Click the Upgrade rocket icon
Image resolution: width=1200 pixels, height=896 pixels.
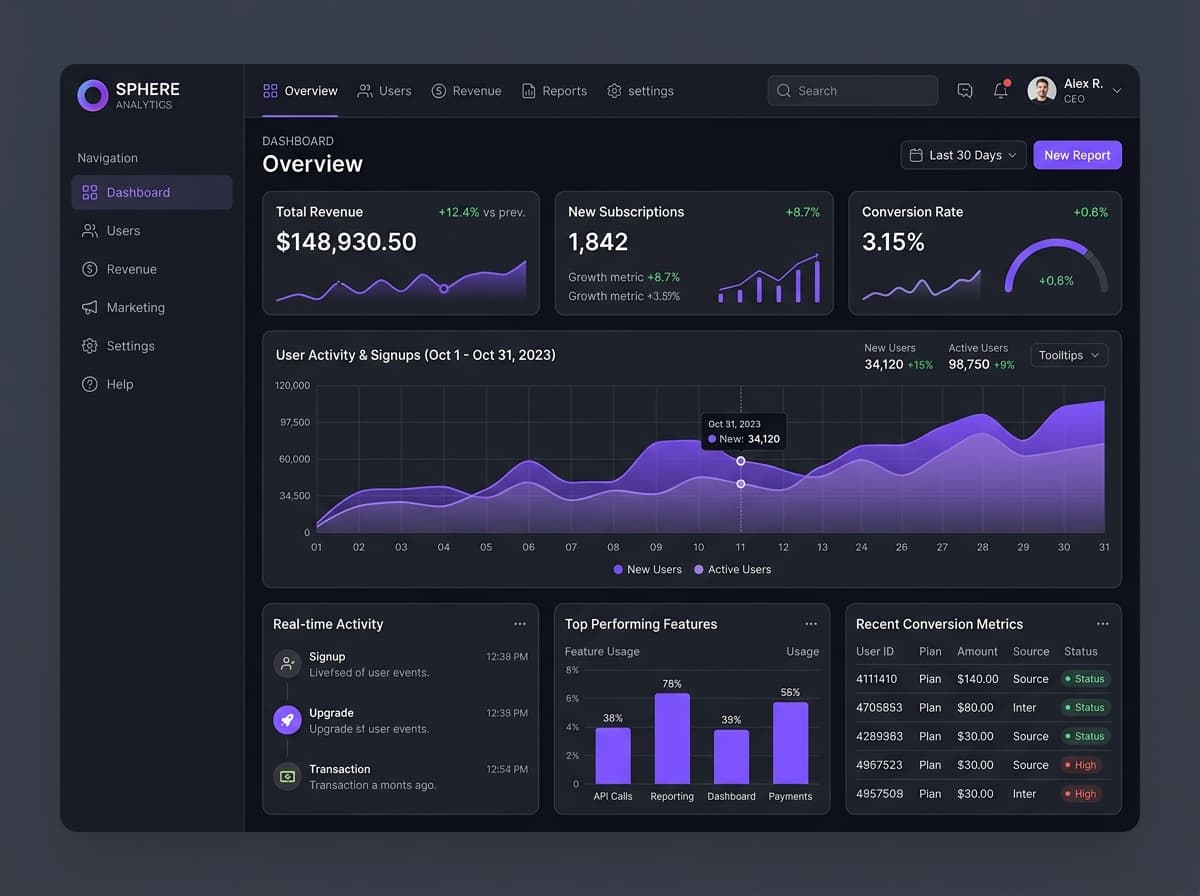pyautogui.click(x=287, y=720)
